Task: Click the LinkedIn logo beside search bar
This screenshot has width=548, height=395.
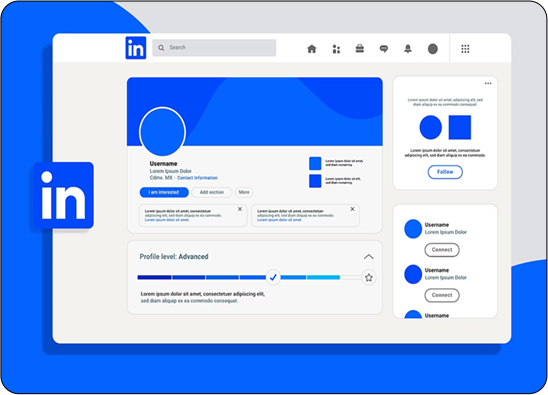Action: coord(136,48)
